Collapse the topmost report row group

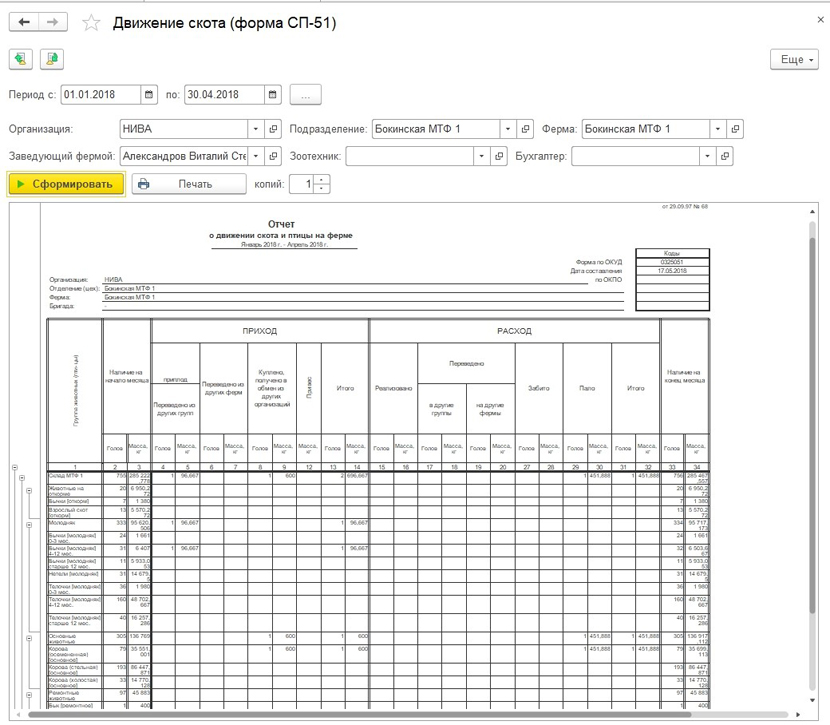click(14, 467)
